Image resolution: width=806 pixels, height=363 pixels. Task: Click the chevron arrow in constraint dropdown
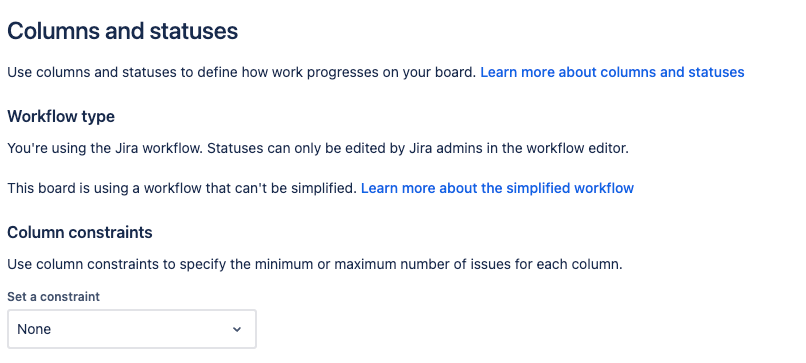(236, 329)
